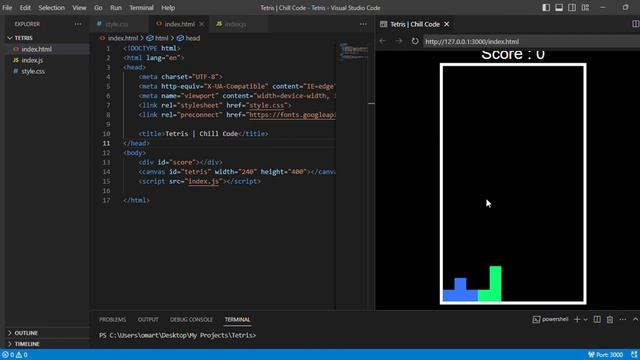Open errors and warnings status indicator
Screen dimensions: 640x360
(15, 355)
